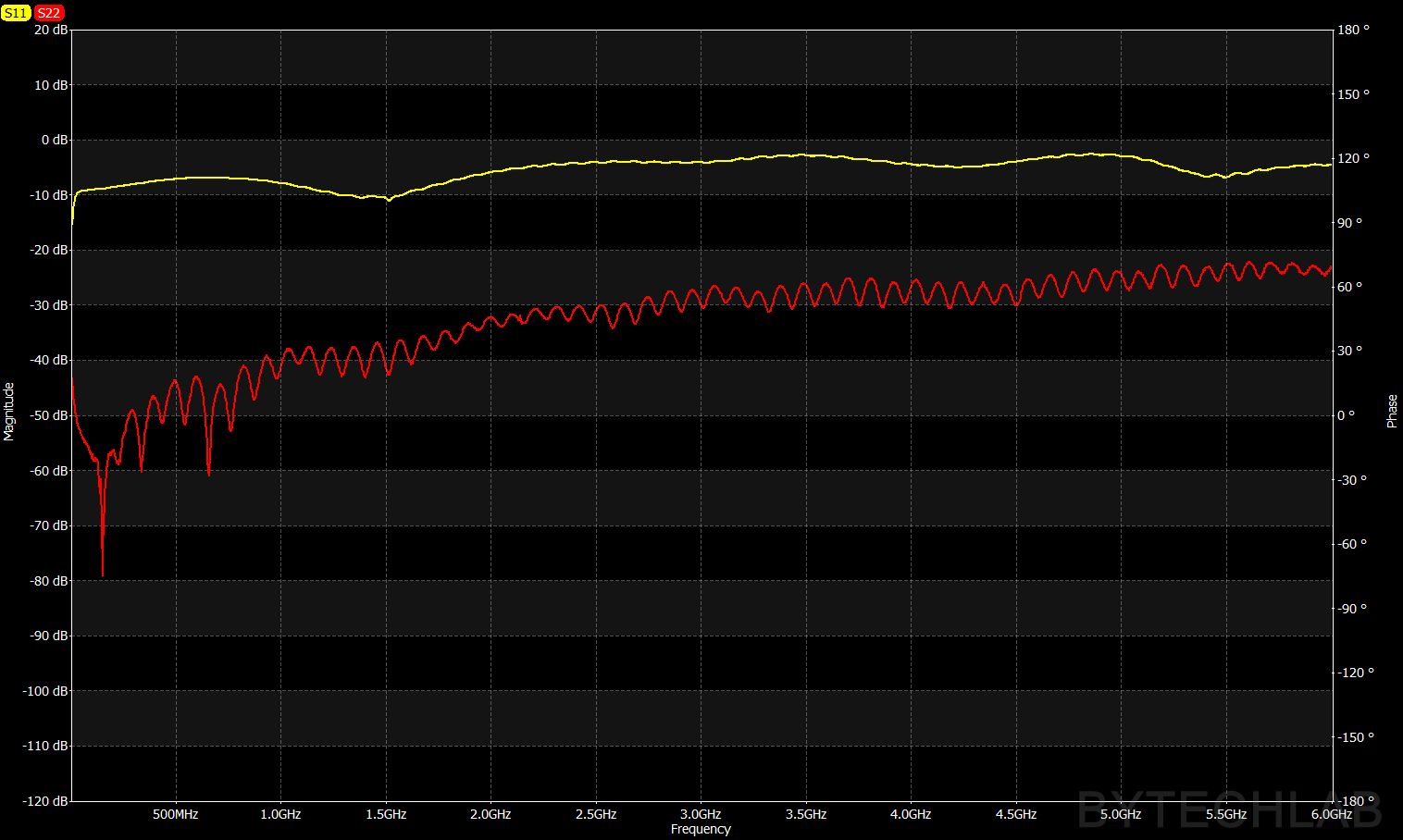The height and width of the screenshot is (840, 1403).
Task: Click the 3.0GHz frequency tick label
Action: 701,815
